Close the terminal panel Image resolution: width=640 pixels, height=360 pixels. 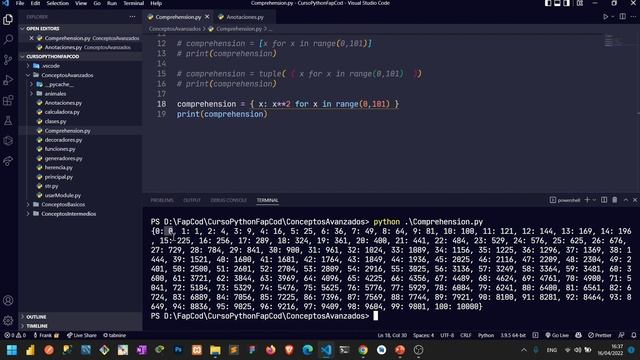tap(635, 200)
